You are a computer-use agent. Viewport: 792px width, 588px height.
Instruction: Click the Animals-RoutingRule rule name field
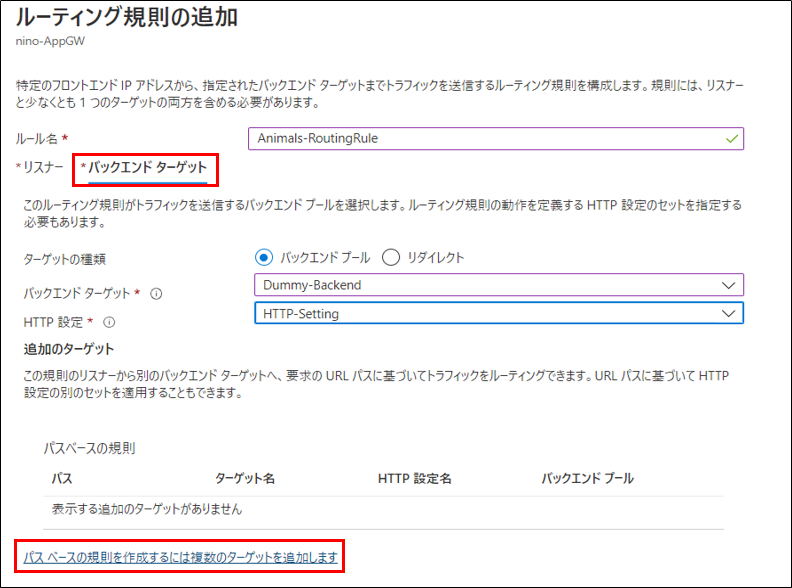coord(496,138)
